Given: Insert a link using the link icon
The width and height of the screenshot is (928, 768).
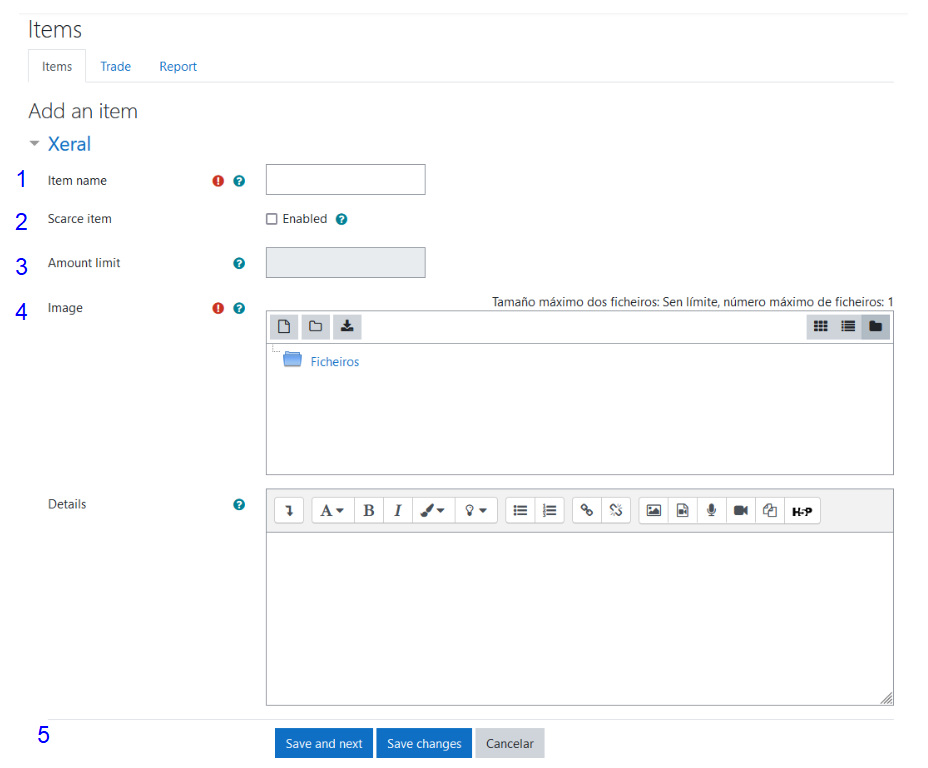Looking at the screenshot, I should coord(587,510).
